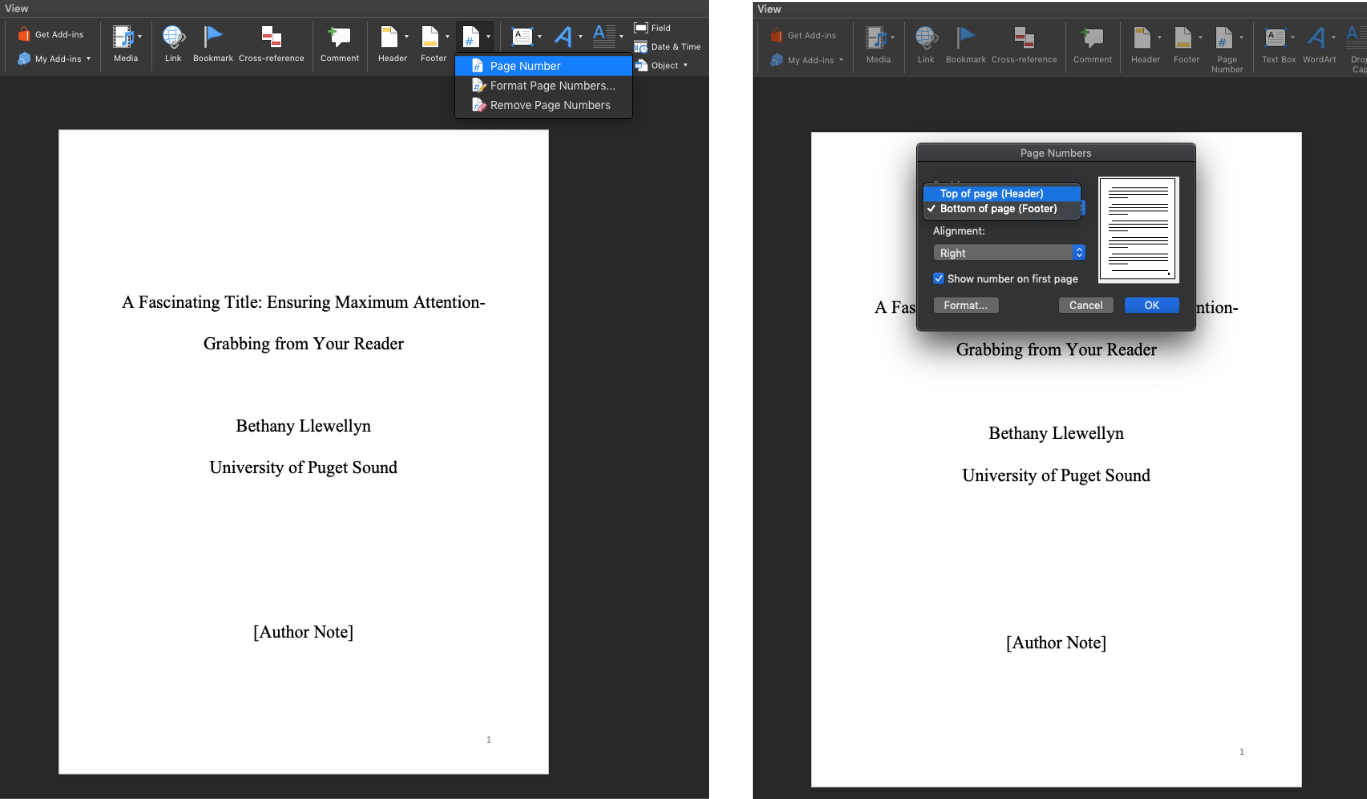Click WordArt letter A icon in left screenshot
Viewport: 1367px width, 799px height.
coord(564,37)
